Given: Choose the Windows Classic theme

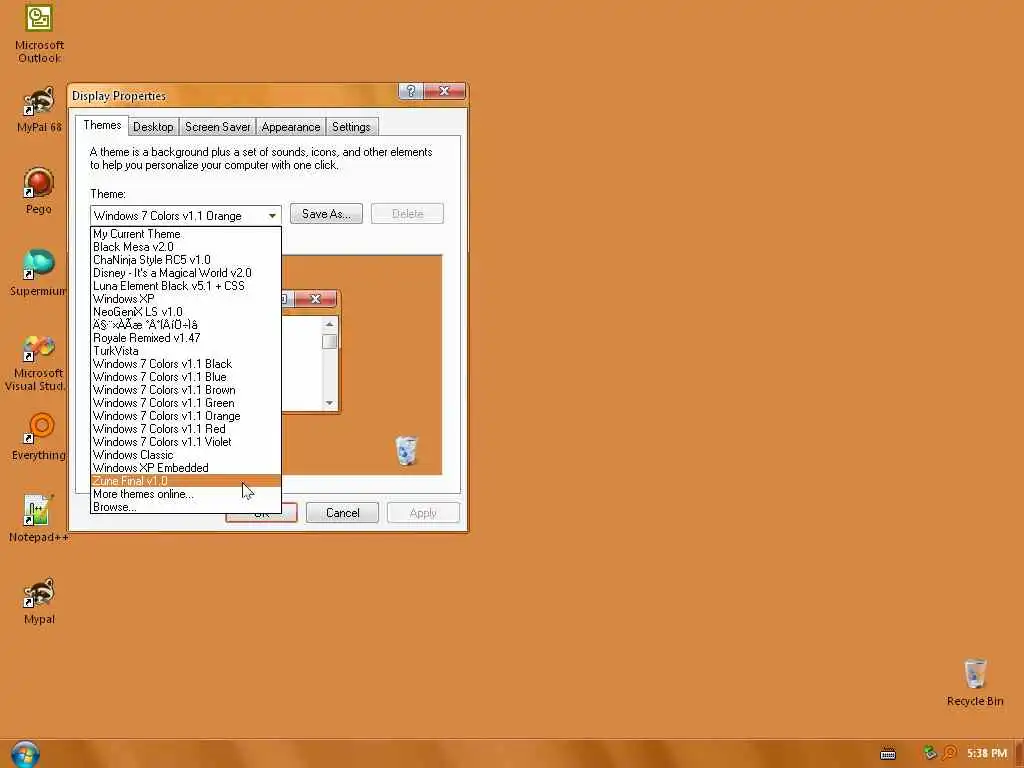Looking at the screenshot, I should pyautogui.click(x=186, y=455).
